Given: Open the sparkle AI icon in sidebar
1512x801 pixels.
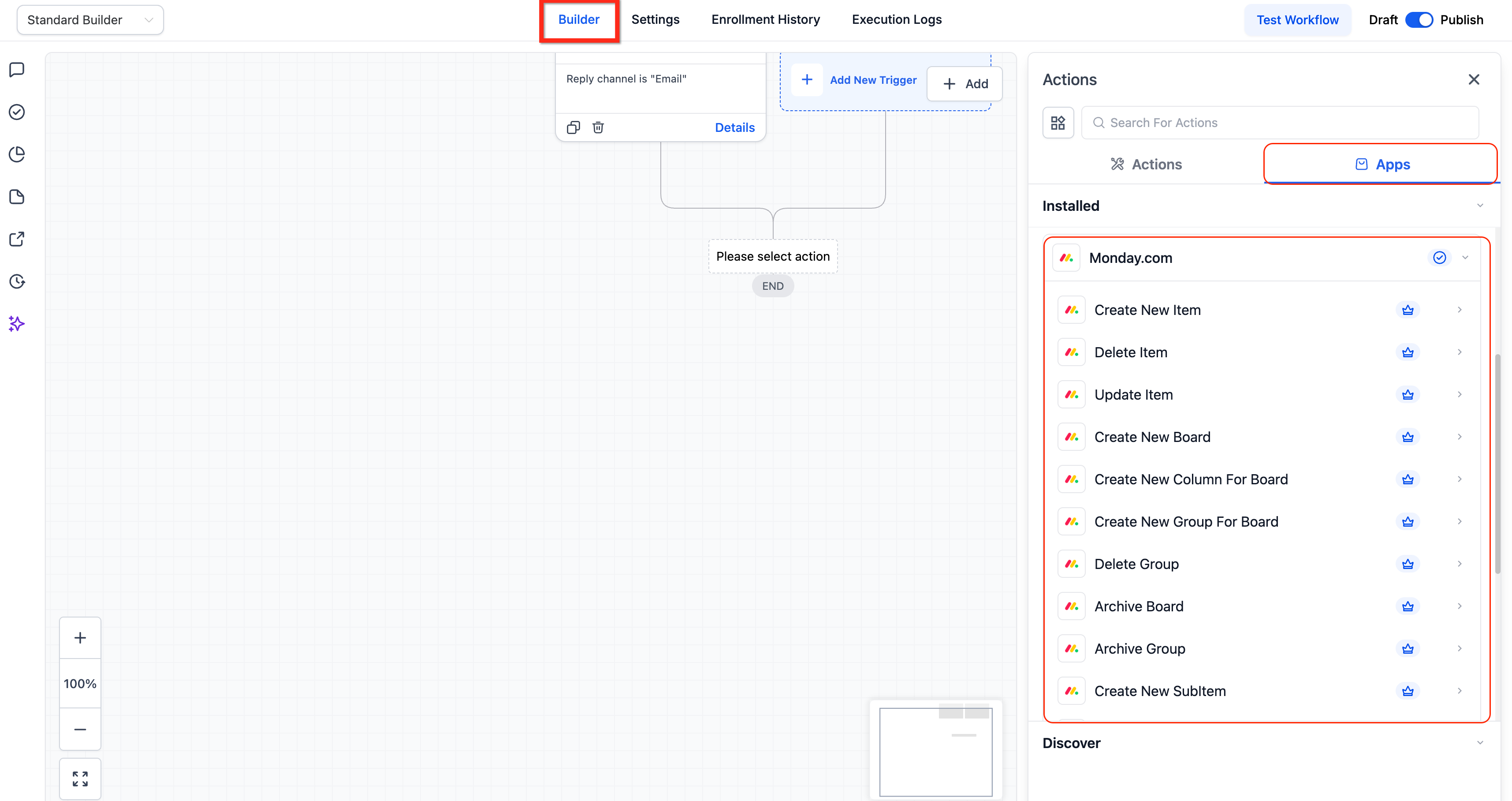Looking at the screenshot, I should click(x=17, y=324).
